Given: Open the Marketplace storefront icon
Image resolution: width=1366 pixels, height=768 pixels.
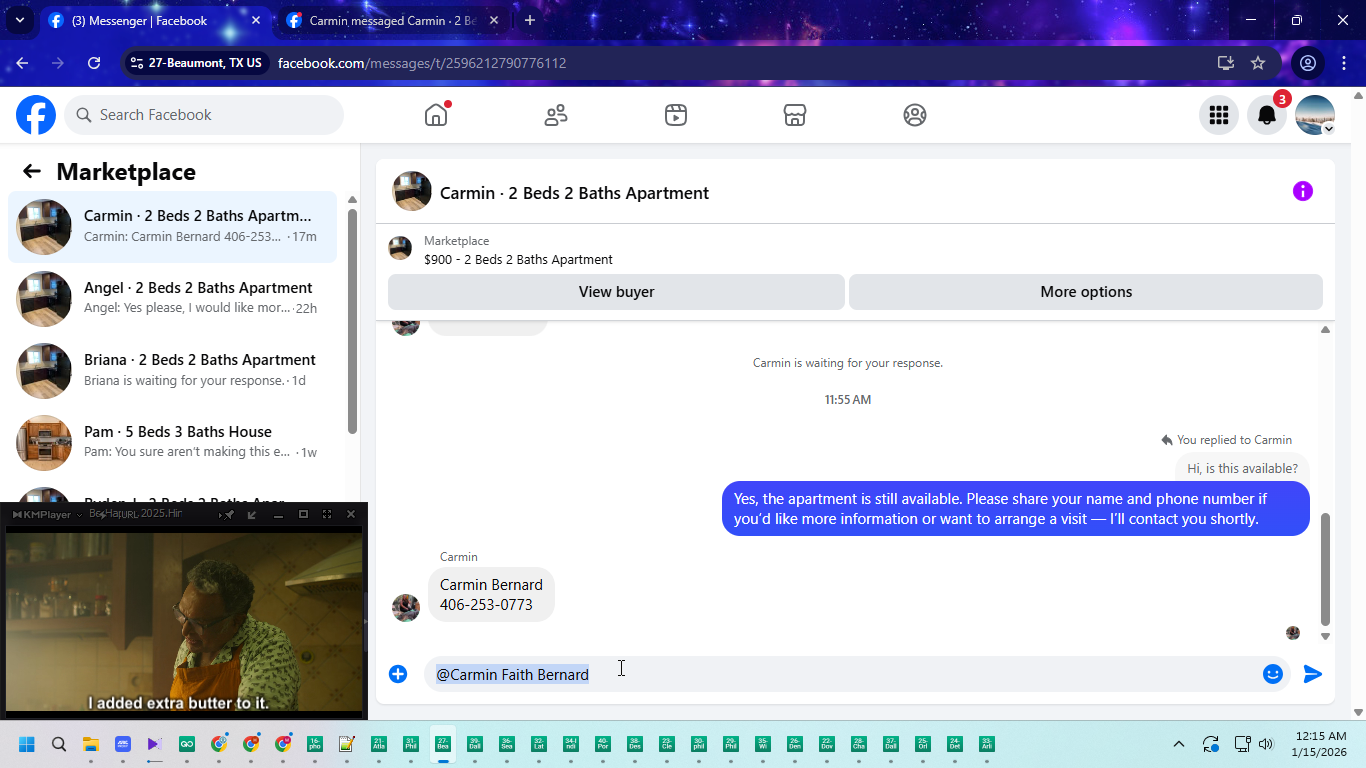Looking at the screenshot, I should tap(795, 115).
